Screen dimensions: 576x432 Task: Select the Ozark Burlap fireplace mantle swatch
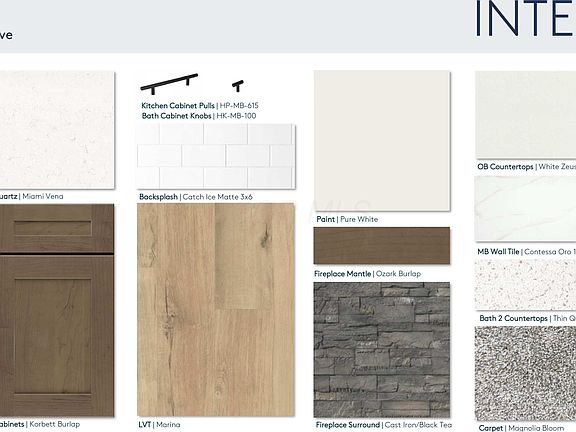click(x=382, y=245)
